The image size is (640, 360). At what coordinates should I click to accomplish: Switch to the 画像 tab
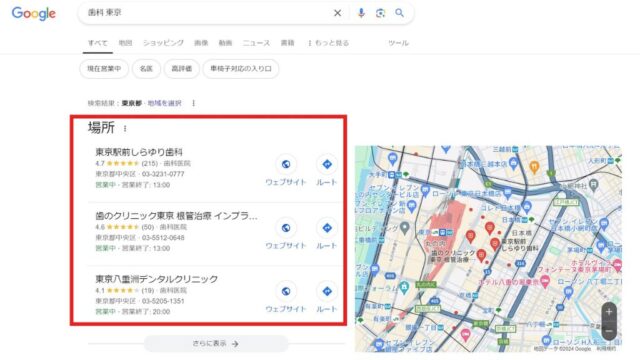201,43
